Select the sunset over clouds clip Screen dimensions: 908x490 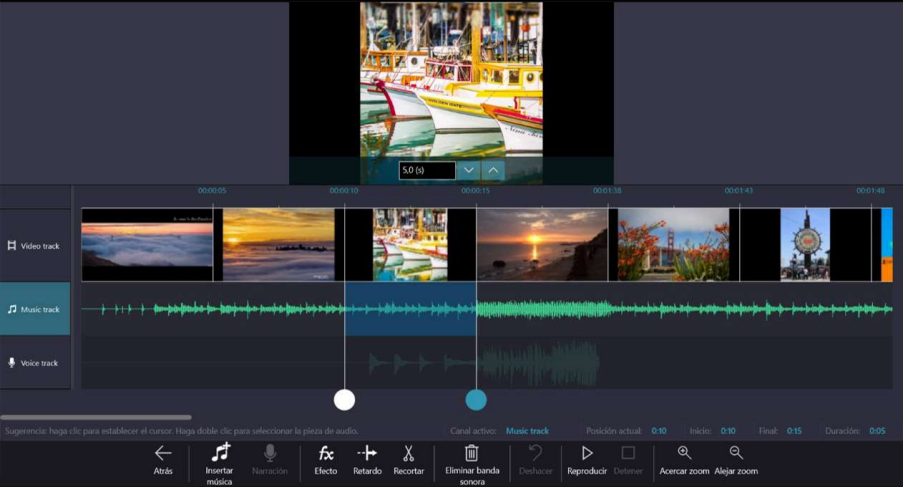(x=278, y=245)
